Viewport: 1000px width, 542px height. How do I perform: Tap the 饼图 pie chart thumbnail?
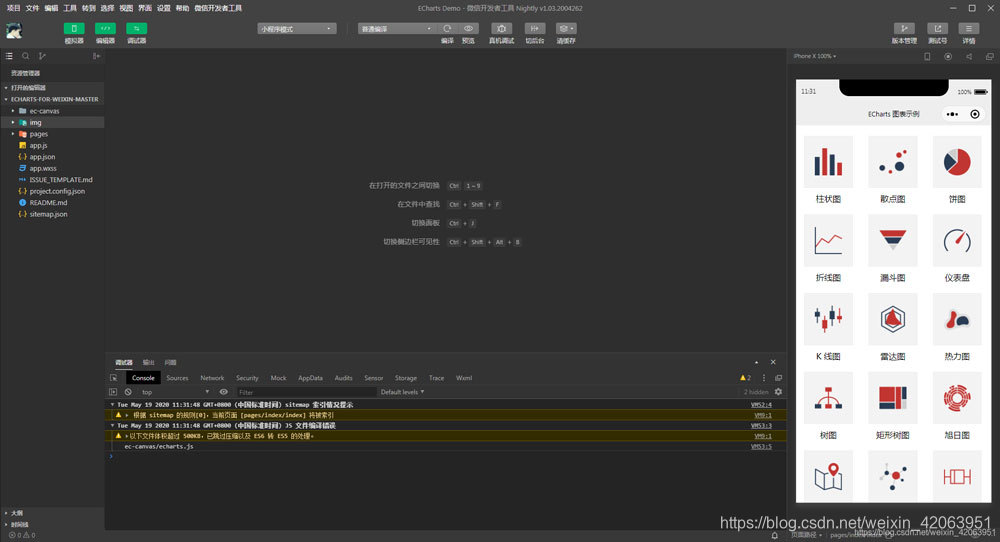pyautogui.click(x=957, y=162)
